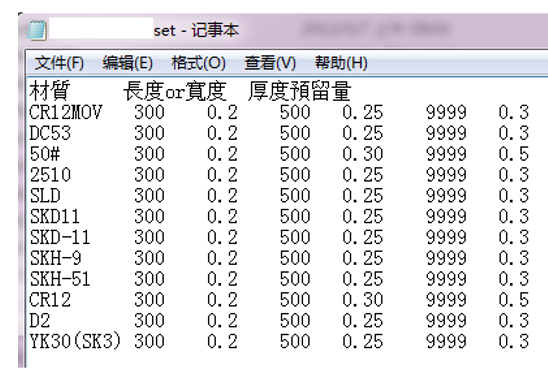
Task: Click 0.30 in the CR12 row
Action: [x=363, y=300]
